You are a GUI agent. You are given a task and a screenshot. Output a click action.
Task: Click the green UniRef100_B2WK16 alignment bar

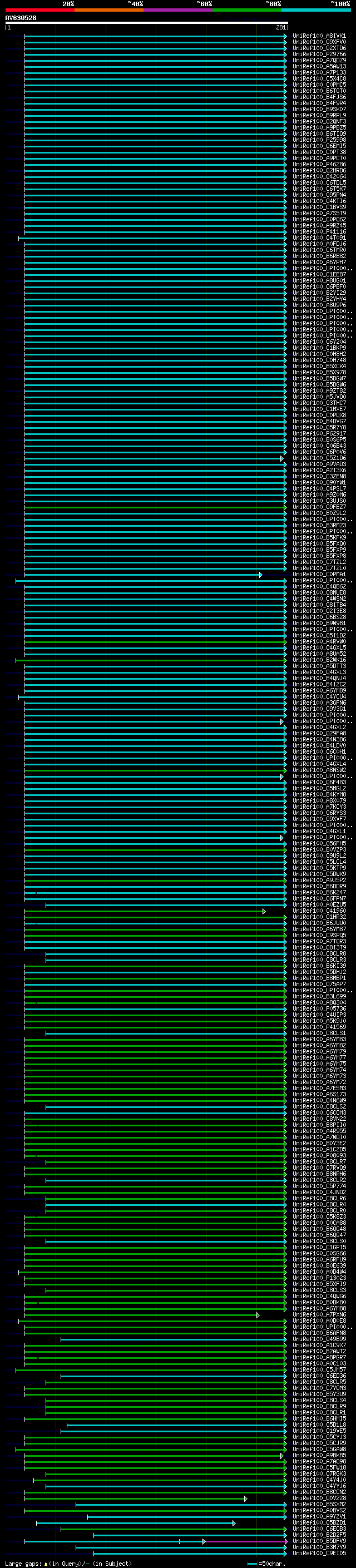coord(152,660)
